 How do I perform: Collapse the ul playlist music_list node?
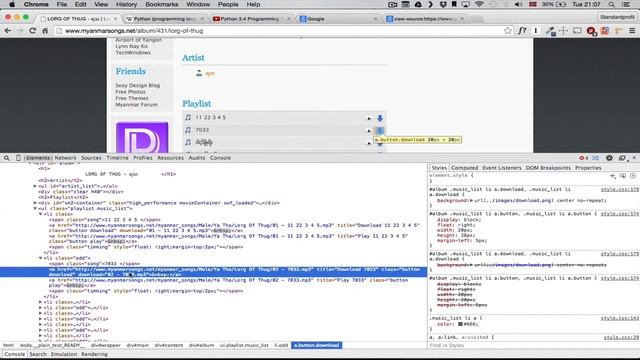(x=35, y=209)
